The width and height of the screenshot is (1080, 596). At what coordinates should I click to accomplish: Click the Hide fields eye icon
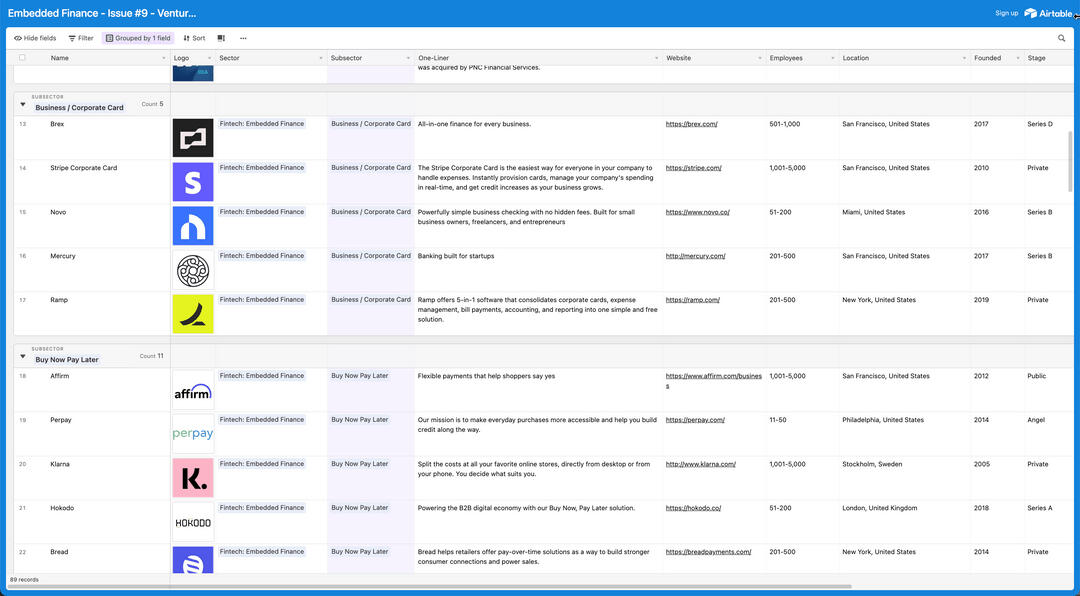pyautogui.click(x=18, y=38)
